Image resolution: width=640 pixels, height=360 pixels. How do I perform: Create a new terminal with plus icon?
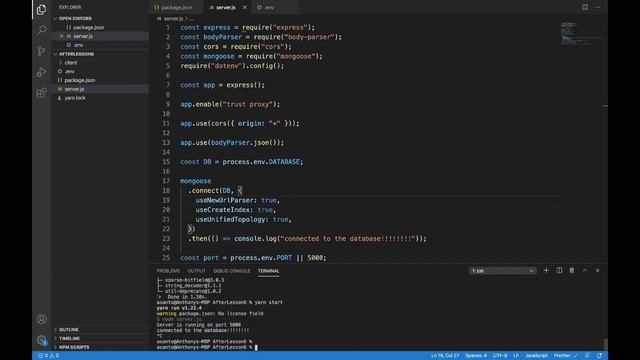click(546, 270)
